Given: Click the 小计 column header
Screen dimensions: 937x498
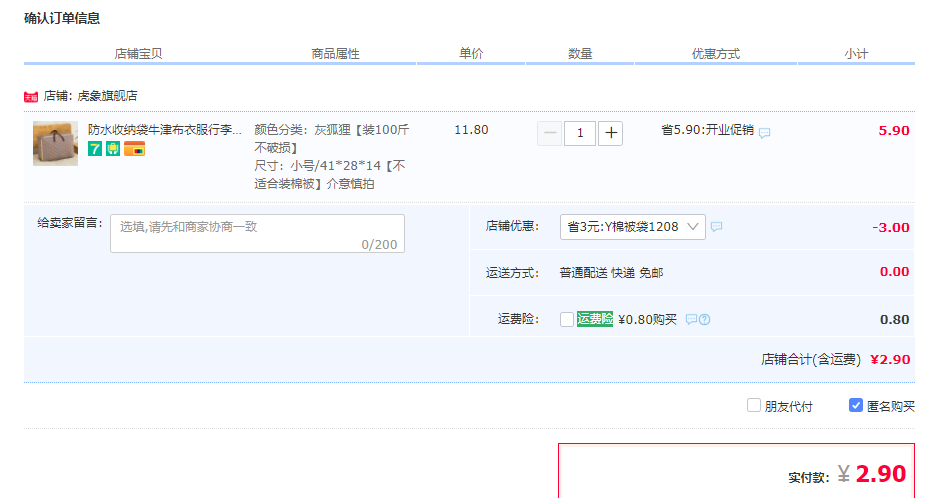Looking at the screenshot, I should click(x=856, y=54).
